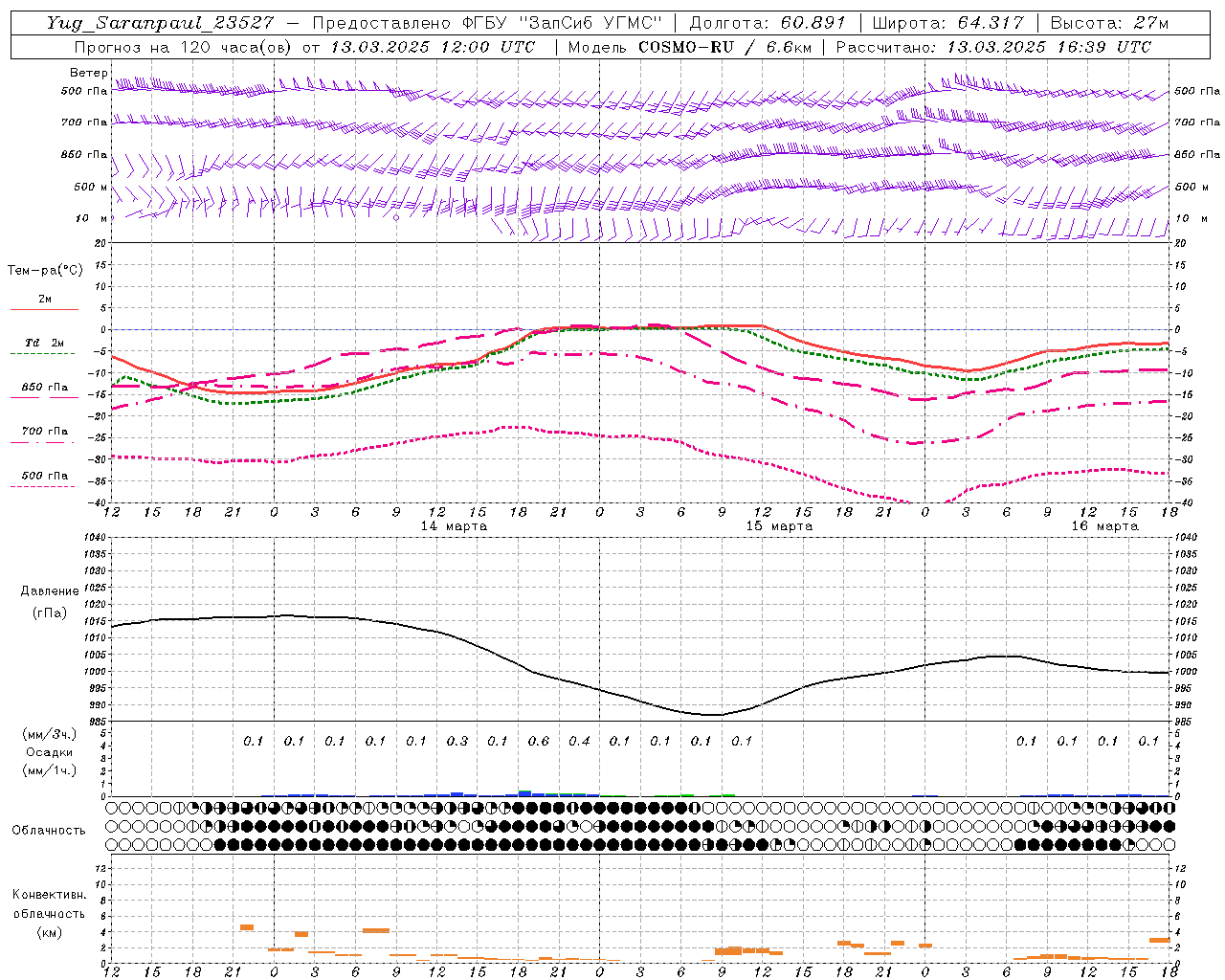This screenshot has width=1225, height=980.
Task: Click the pink dotted line sample under '500 гПа' legend
Action: pos(42,487)
